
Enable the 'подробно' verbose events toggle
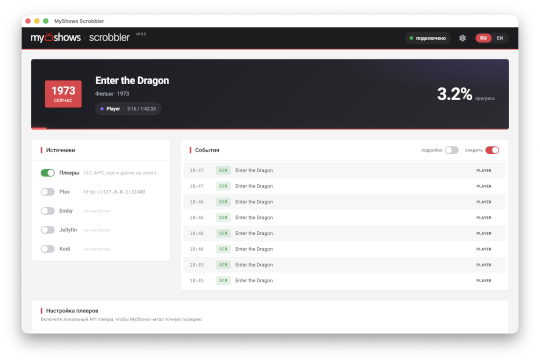[451, 150]
